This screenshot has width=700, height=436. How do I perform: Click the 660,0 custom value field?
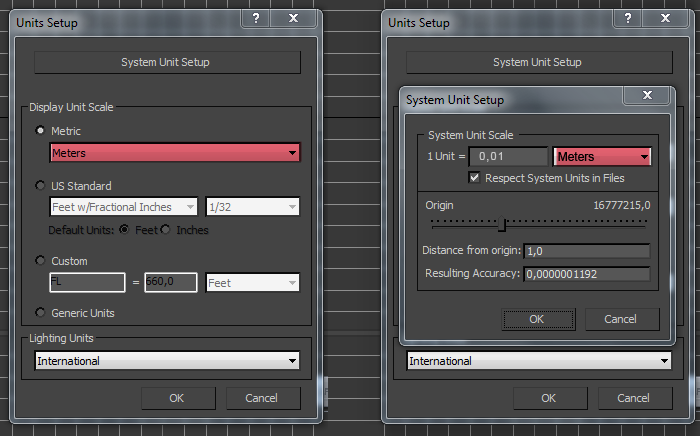click(171, 282)
